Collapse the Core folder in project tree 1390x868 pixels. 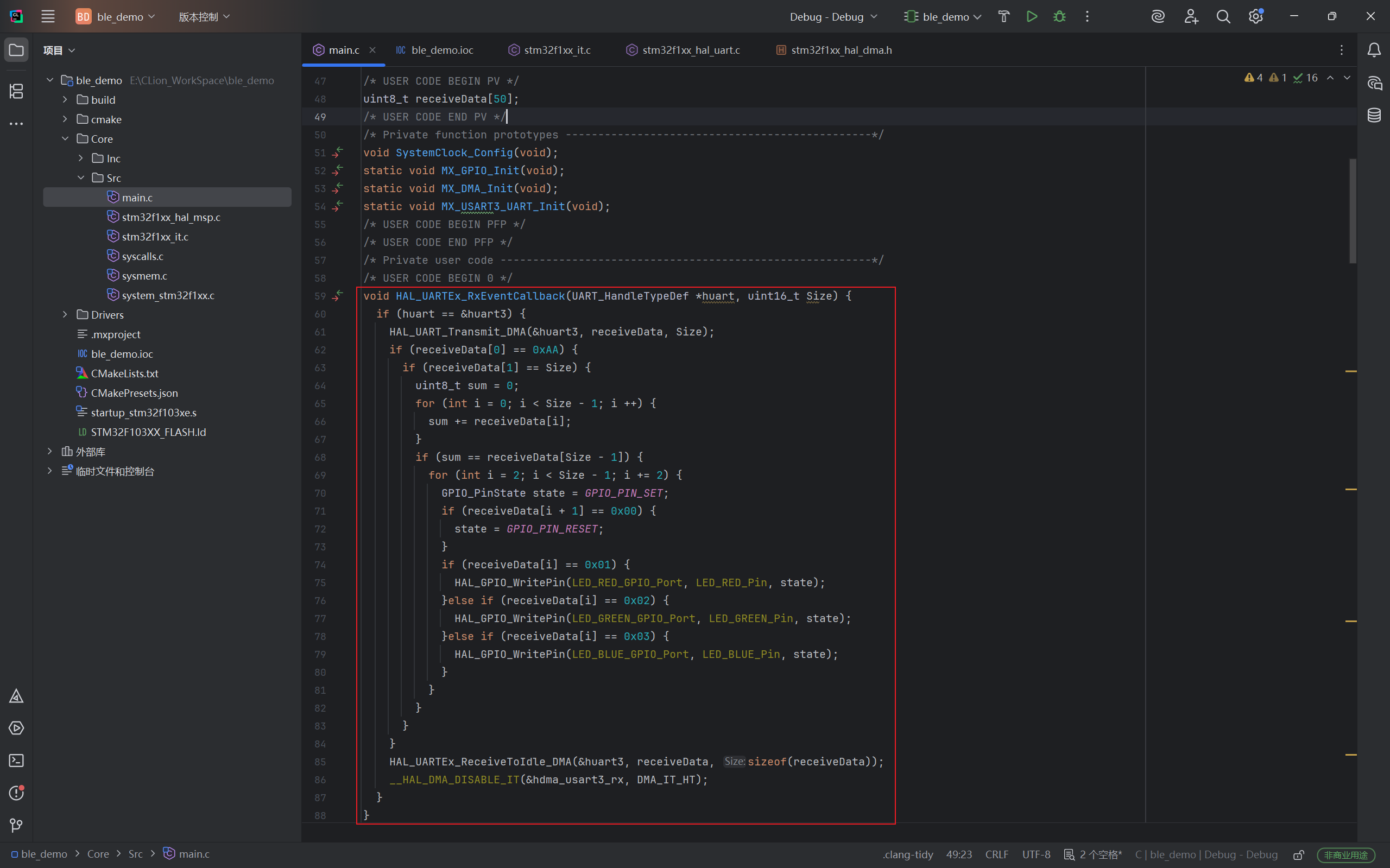[x=65, y=139]
